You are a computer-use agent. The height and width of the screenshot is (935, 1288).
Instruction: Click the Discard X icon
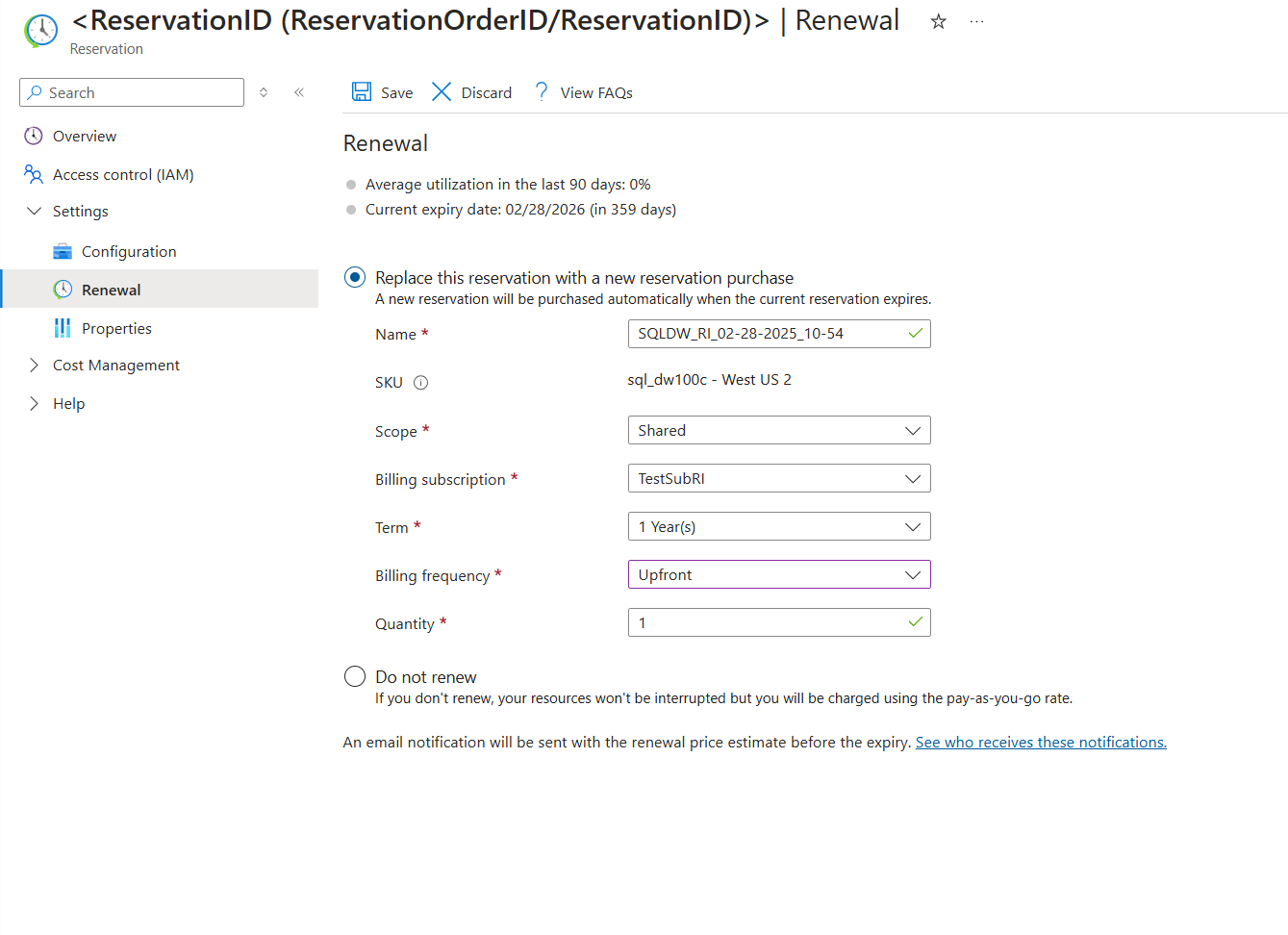tap(442, 92)
